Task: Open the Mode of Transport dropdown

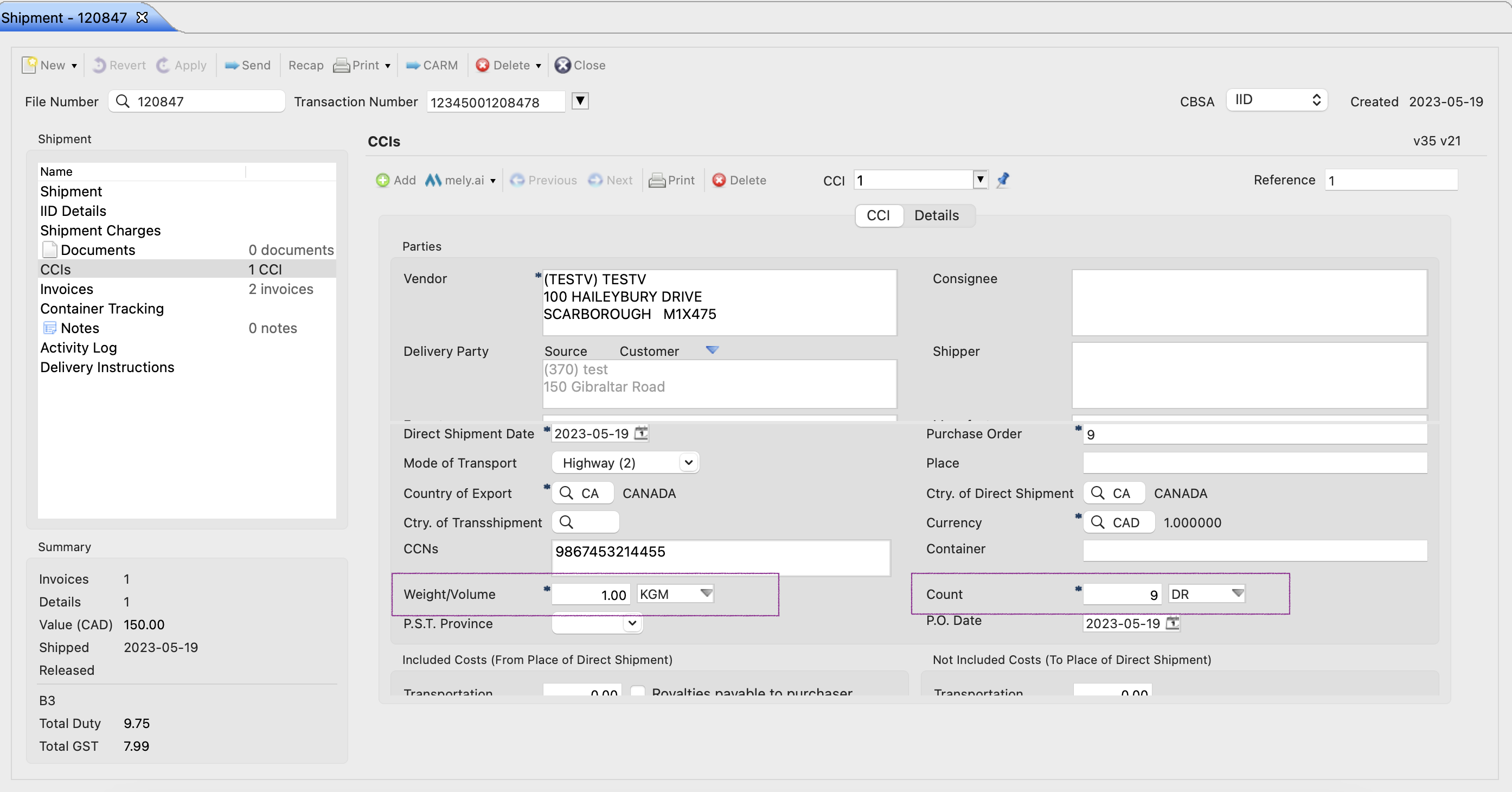Action: (x=626, y=463)
